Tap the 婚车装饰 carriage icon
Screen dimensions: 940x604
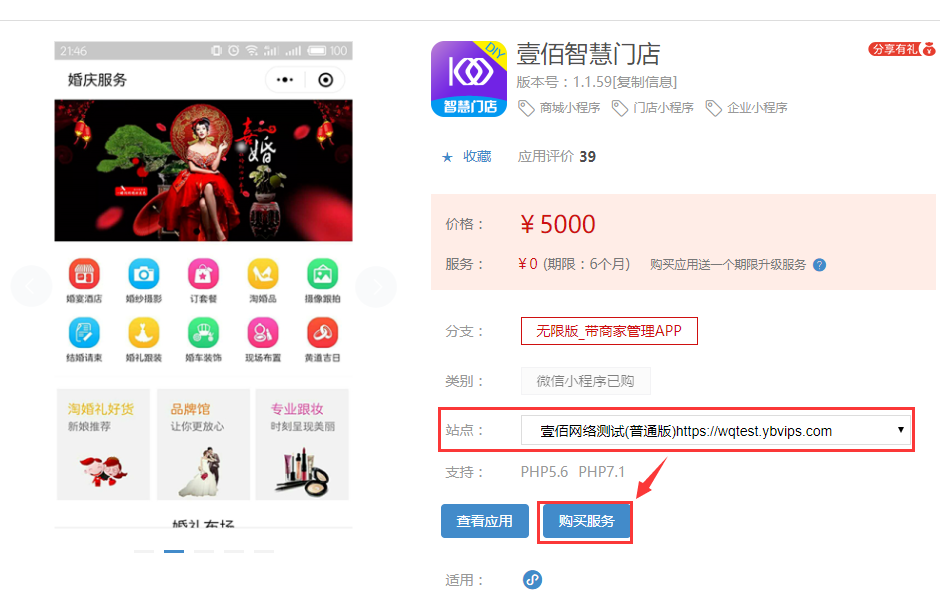[x=203, y=333]
